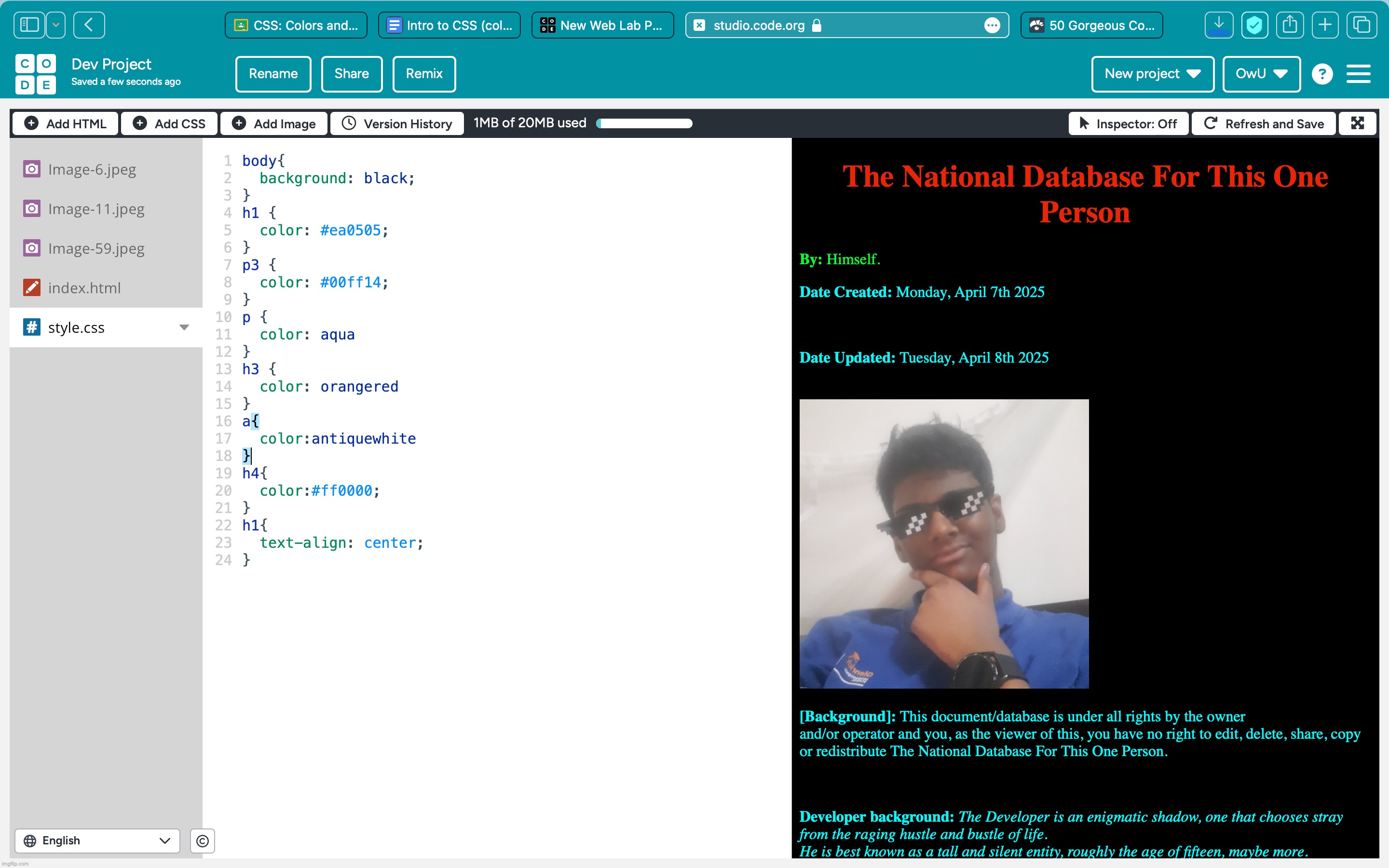Click the browser downloads icon
Image resolution: width=1389 pixels, height=868 pixels.
click(x=1219, y=25)
